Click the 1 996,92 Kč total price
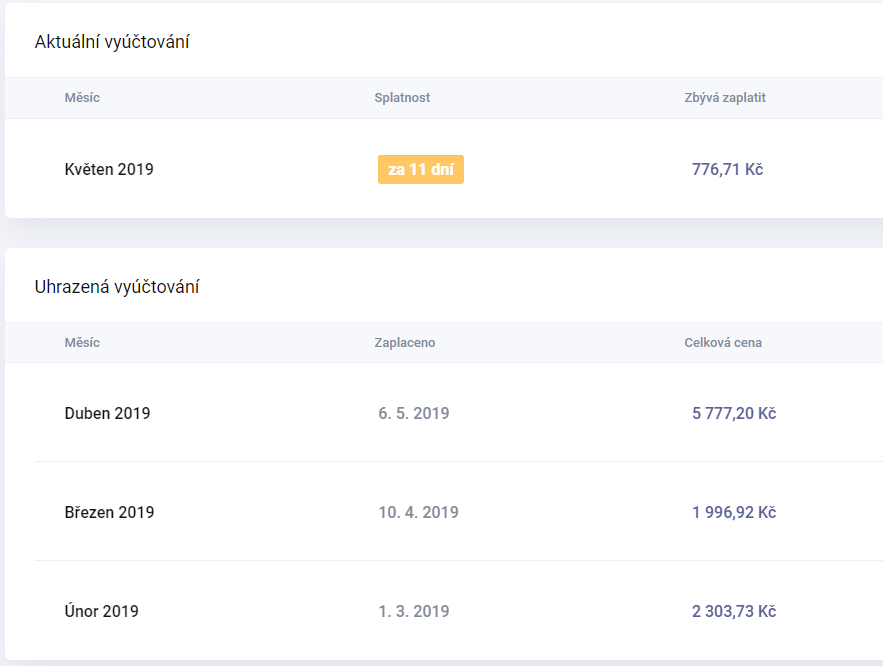 click(x=734, y=512)
